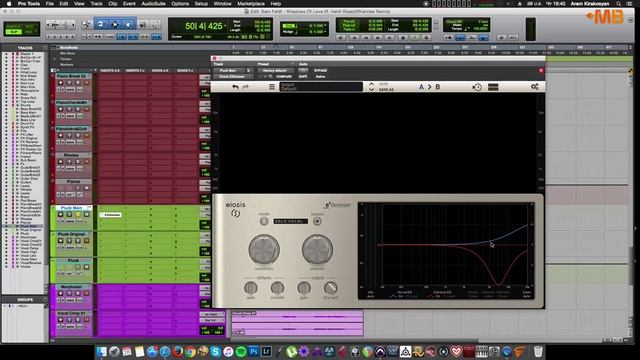Screen dimensions: 640x360
Task: Open the Setup menu
Action: pyautogui.click(x=201, y=4)
